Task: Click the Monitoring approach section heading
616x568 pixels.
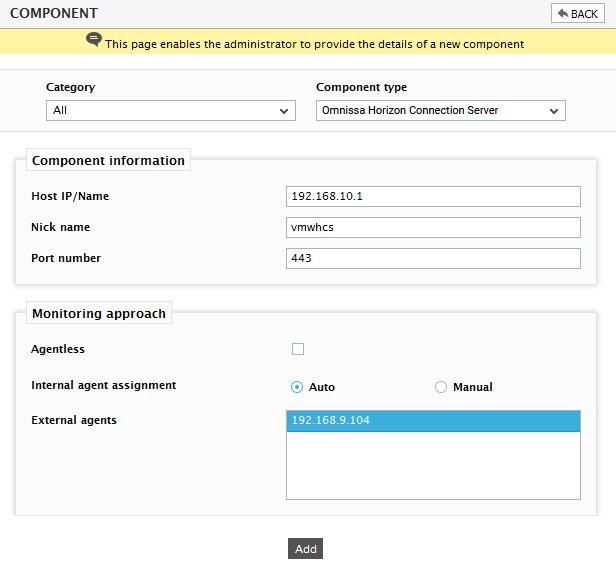Action: [99, 313]
